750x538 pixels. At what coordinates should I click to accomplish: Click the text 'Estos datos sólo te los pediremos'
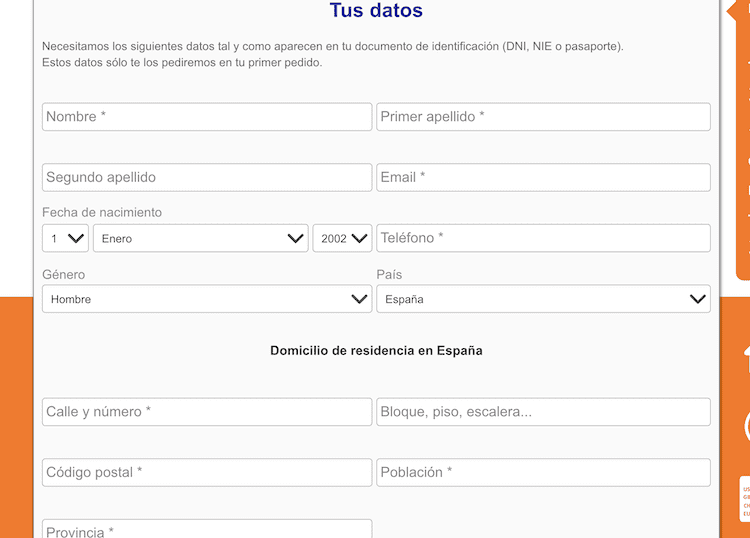pyautogui.click(x=182, y=63)
